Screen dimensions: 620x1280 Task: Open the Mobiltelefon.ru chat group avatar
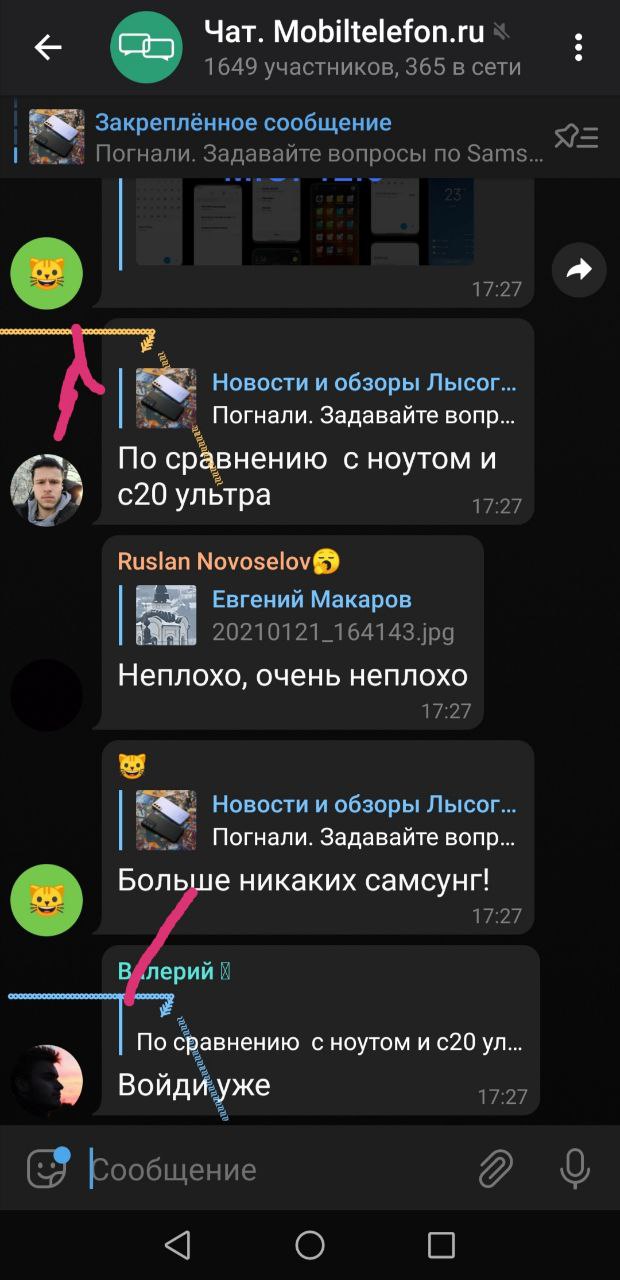(147, 47)
